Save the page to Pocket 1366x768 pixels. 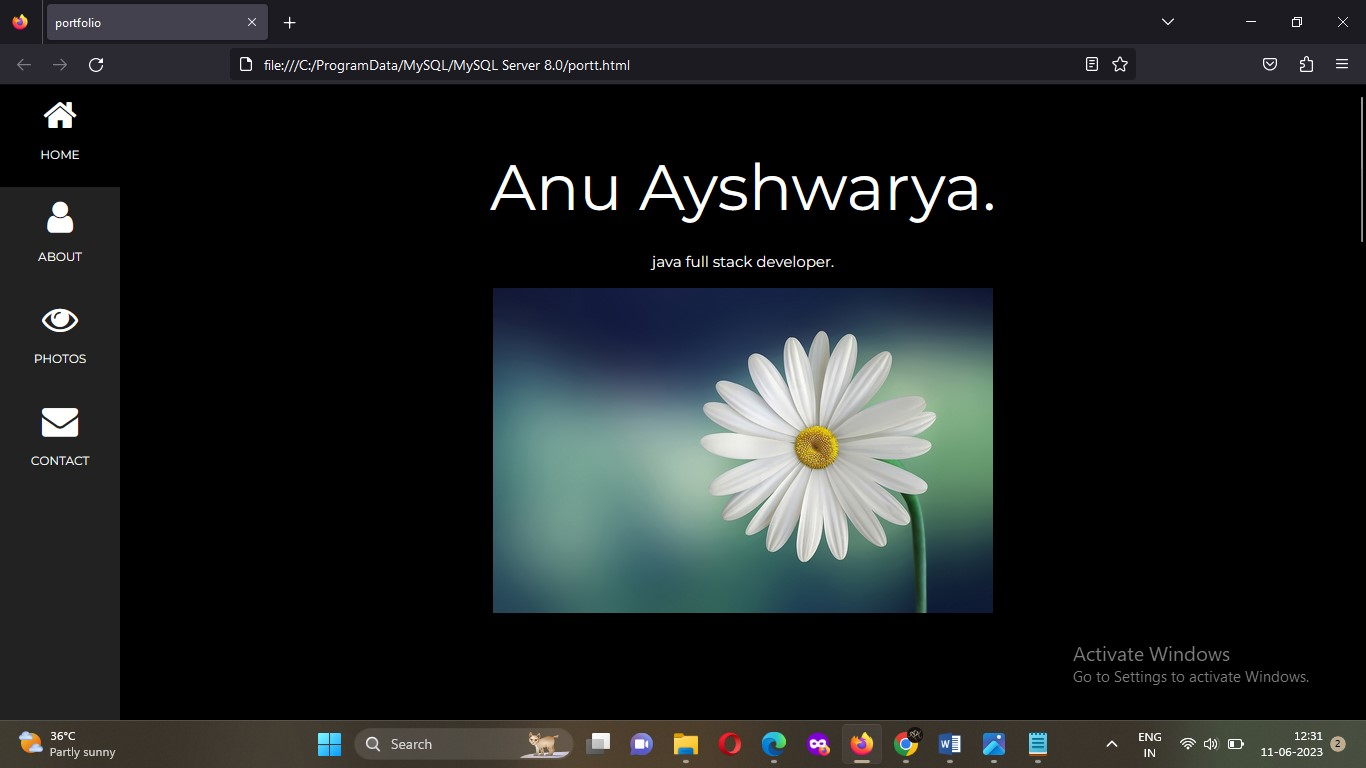pos(1270,64)
